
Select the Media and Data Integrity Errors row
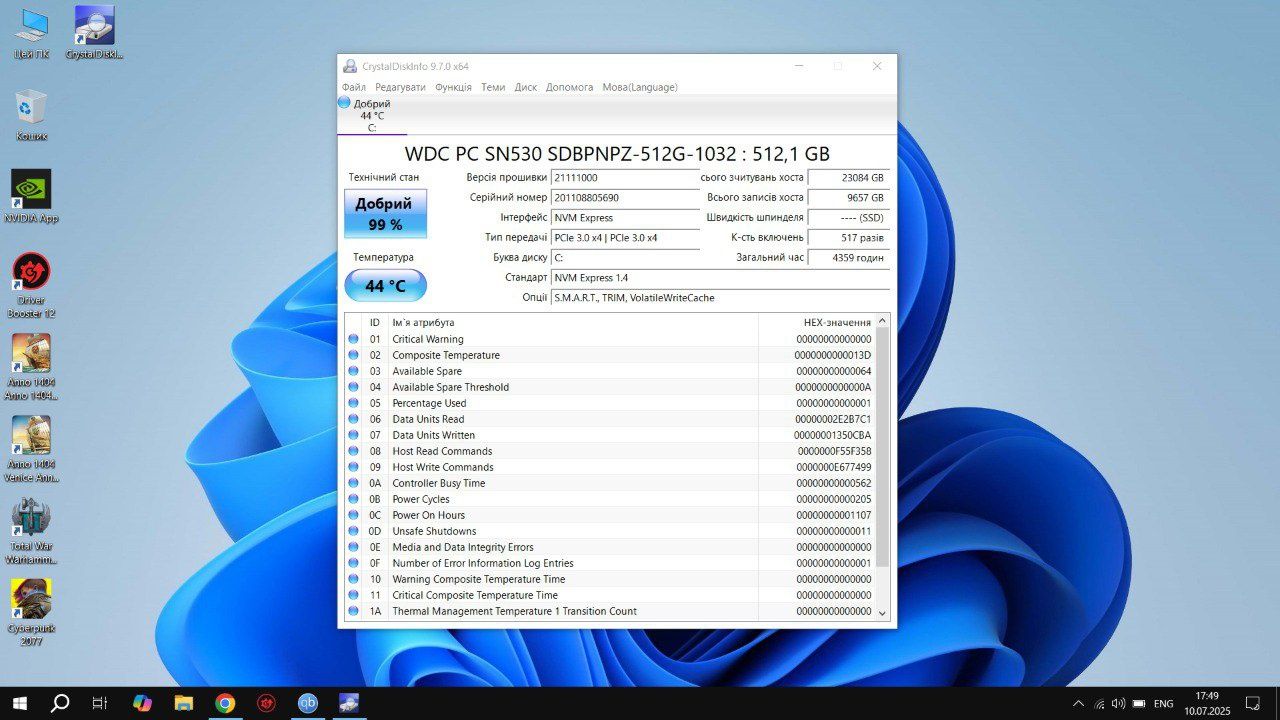610,547
